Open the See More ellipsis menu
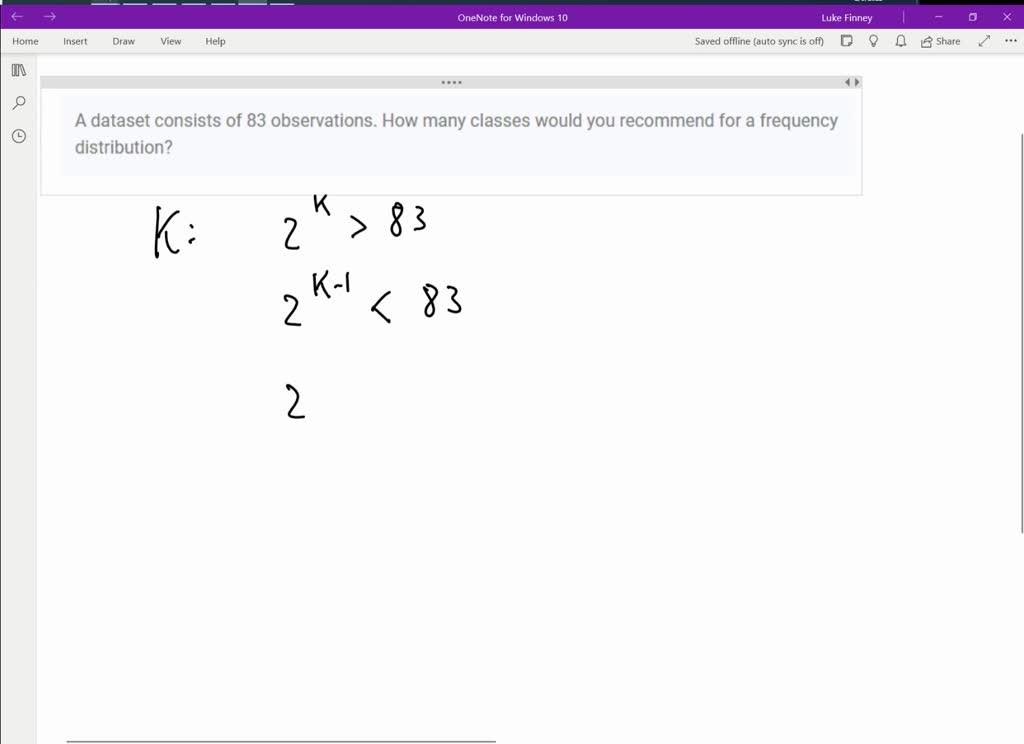 coord(1010,41)
